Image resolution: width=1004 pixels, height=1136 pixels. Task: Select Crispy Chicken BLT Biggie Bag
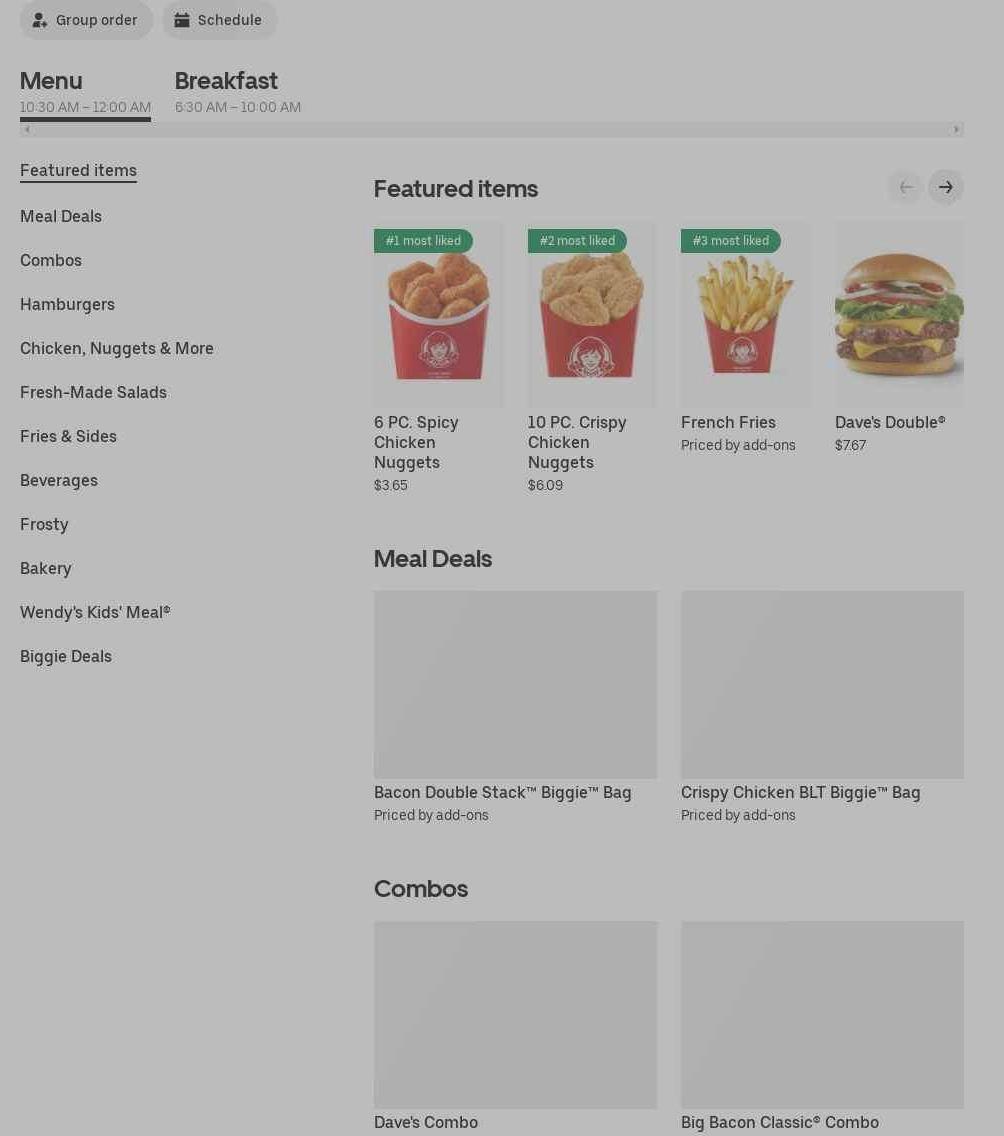pos(822,708)
